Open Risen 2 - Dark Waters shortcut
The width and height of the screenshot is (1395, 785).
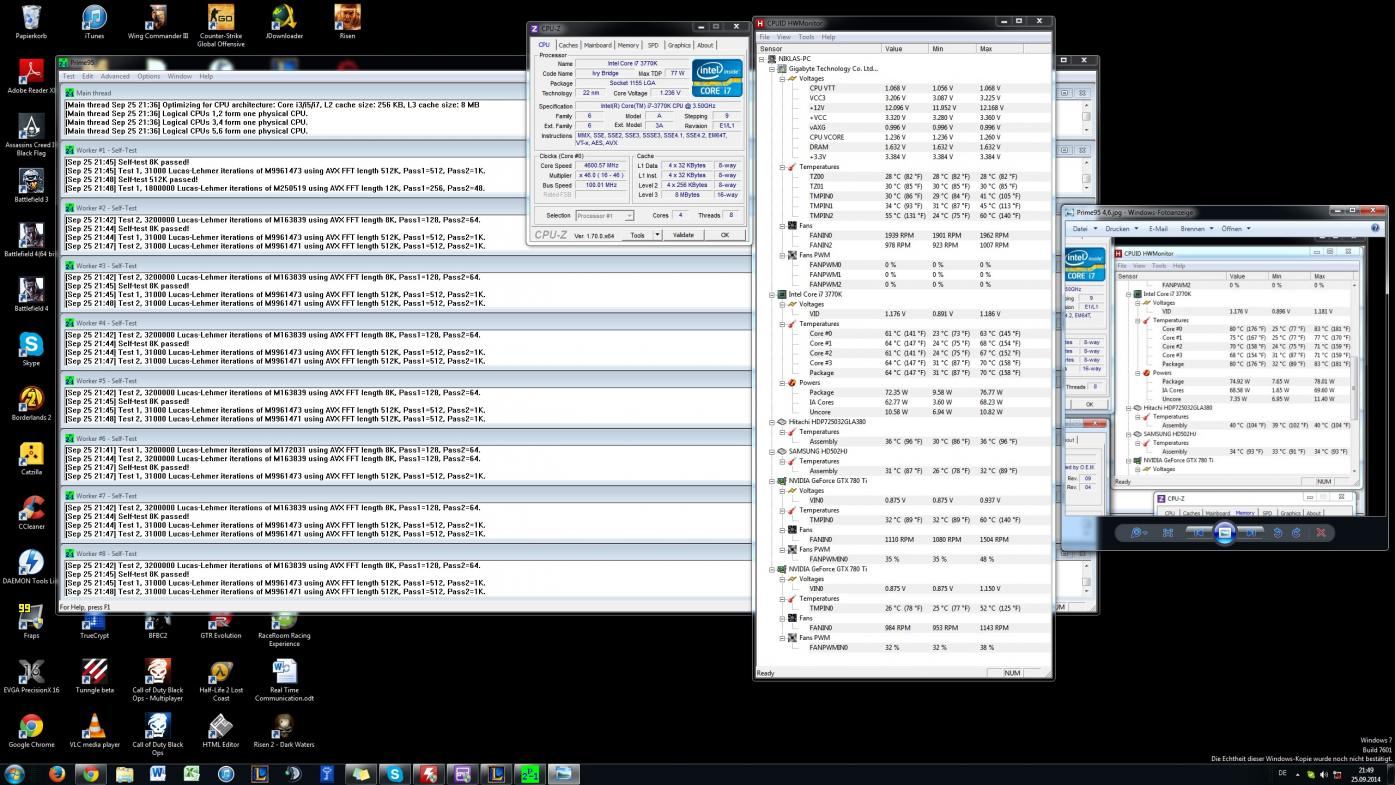coord(284,730)
